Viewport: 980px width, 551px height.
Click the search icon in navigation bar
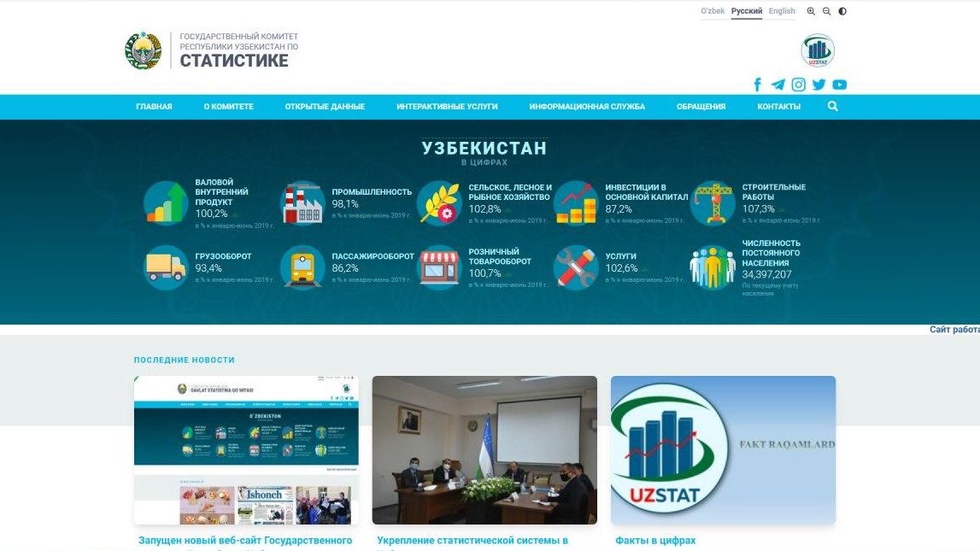[833, 106]
